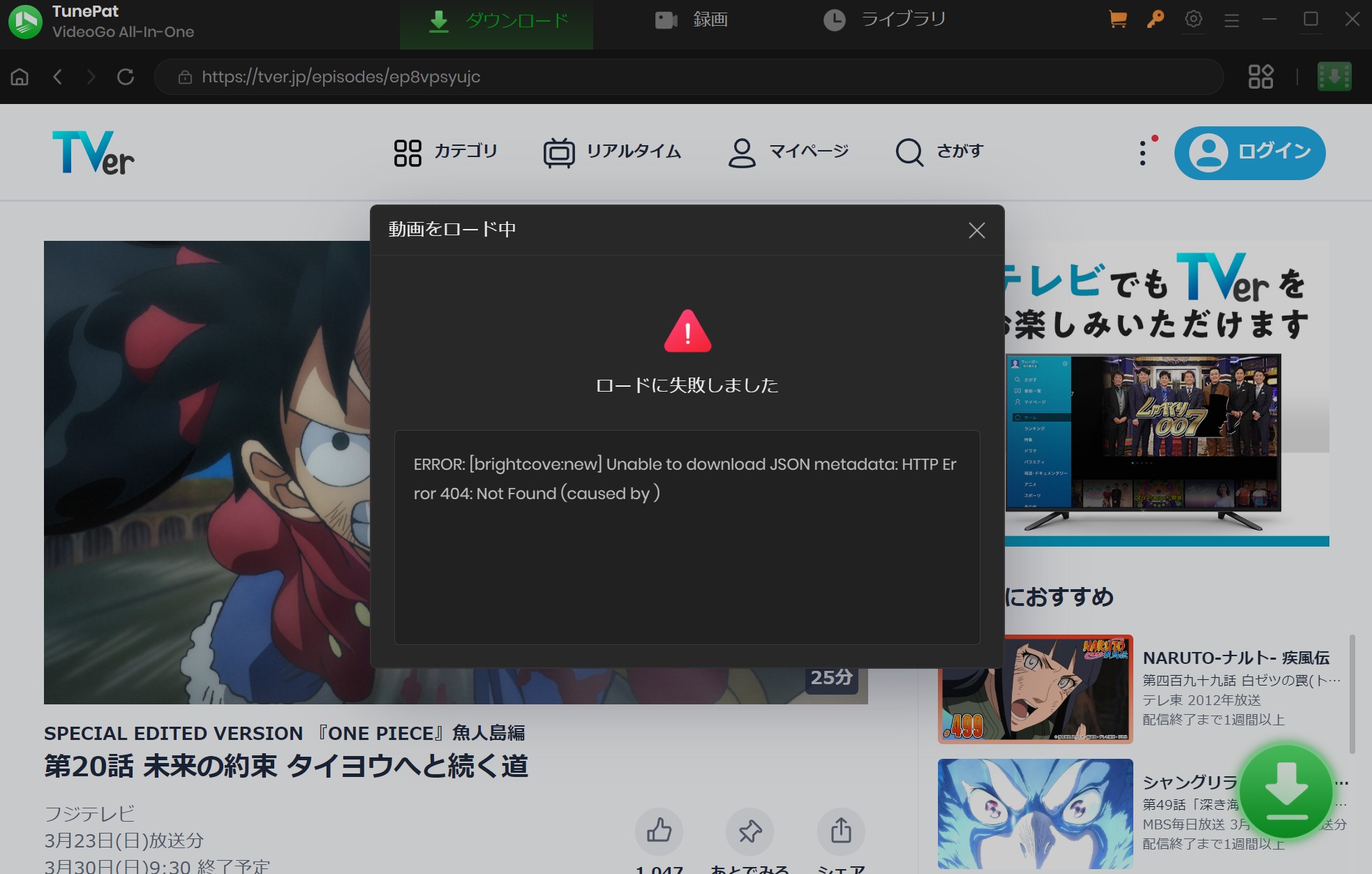Image resolution: width=1372 pixels, height=874 pixels.
Task: Navigate back with the left arrow
Action: pos(58,77)
